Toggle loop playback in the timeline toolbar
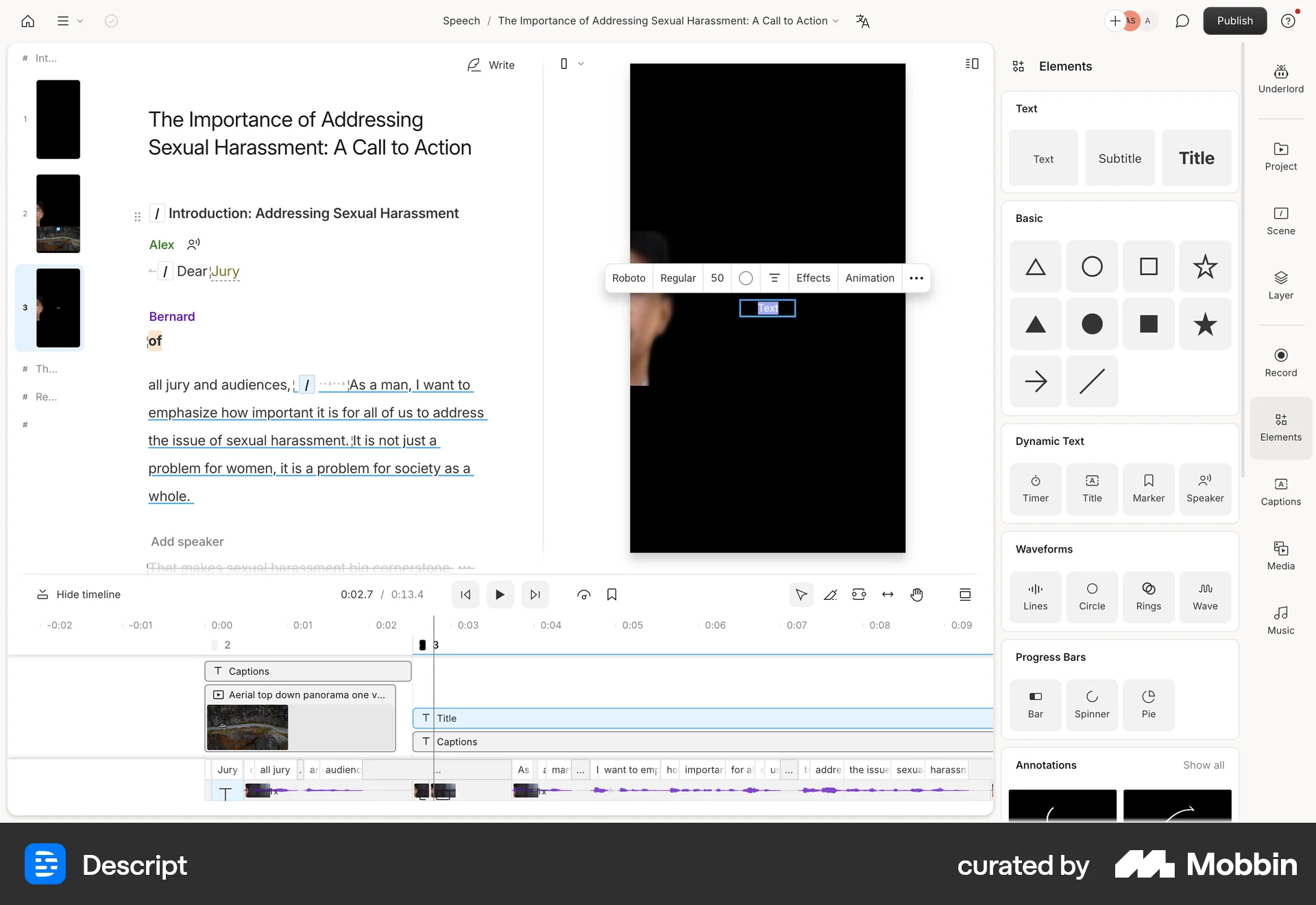Viewport: 1316px width, 905px height. click(x=584, y=594)
